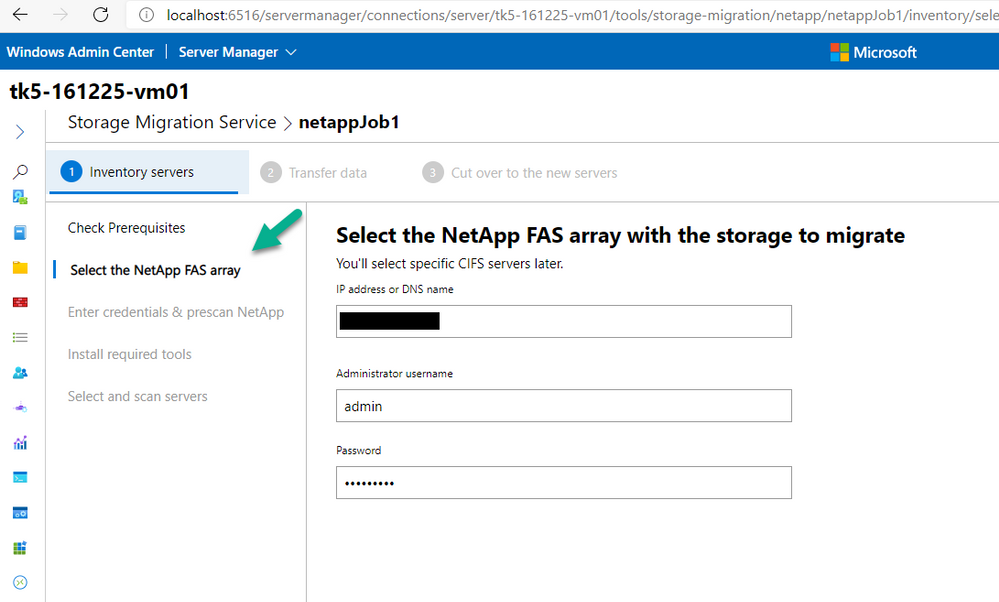Click Storage Migration Service breadcrumb link
The width and height of the screenshot is (999, 602).
click(172, 123)
